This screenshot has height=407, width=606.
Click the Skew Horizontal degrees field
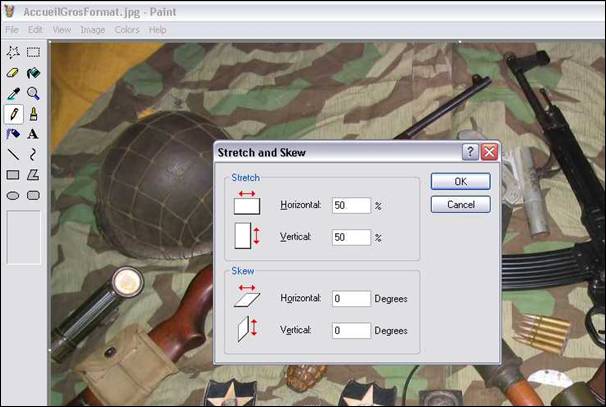351,299
